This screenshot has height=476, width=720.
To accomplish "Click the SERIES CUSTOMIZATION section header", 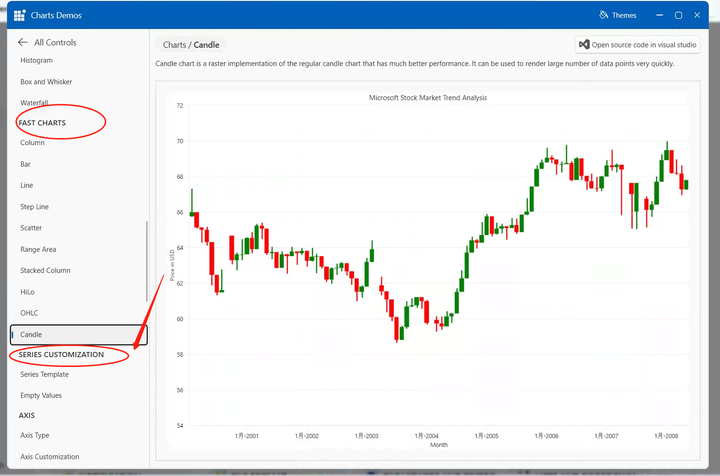I will [61, 354].
